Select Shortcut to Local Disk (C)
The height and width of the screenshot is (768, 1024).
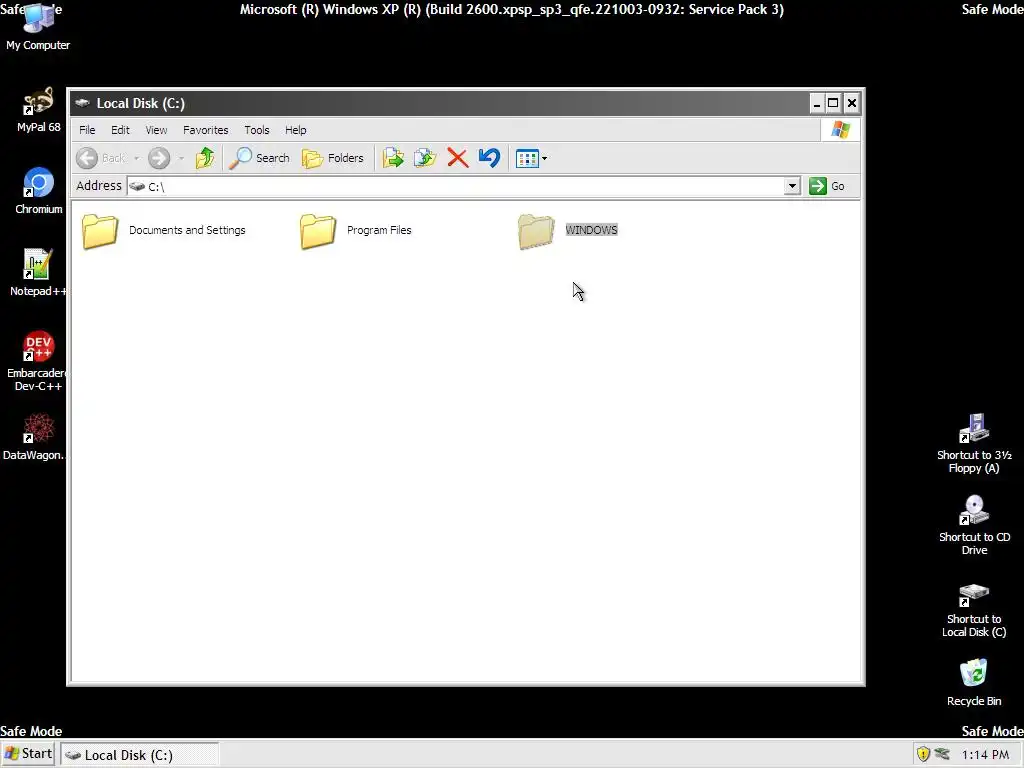[974, 611]
